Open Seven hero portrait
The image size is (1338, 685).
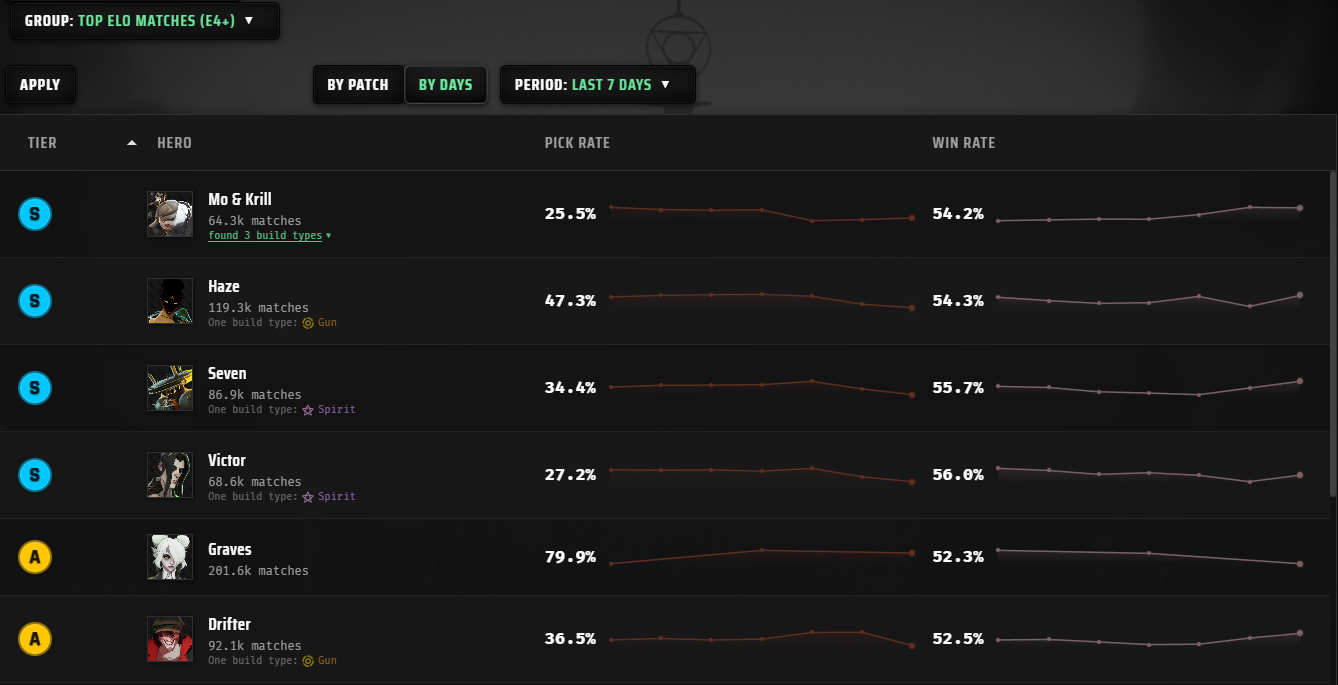pyautogui.click(x=170, y=388)
